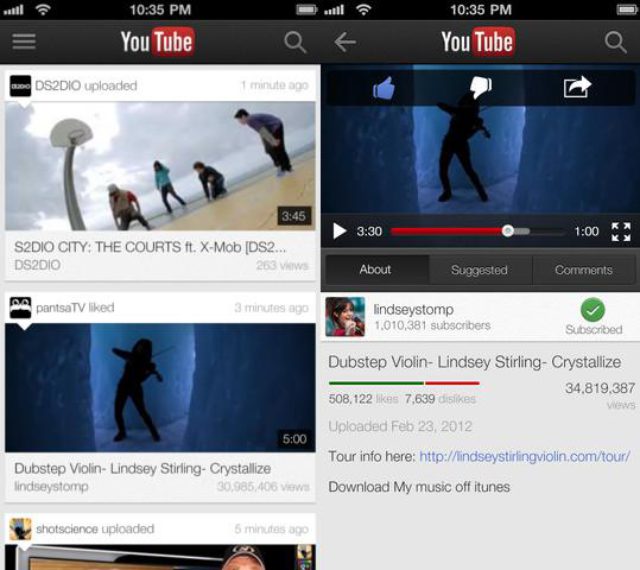Tap the thumbs-down dislike icon
This screenshot has height=570, width=640.
click(481, 87)
